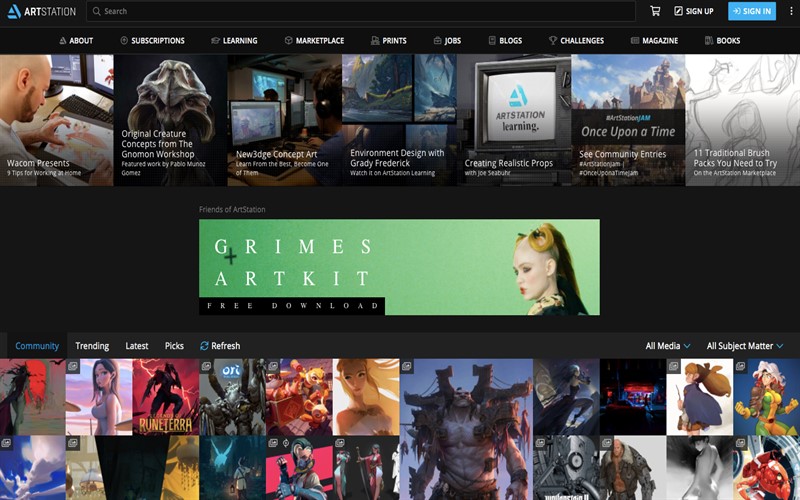Click the Sign In arrow icon
This screenshot has width=800, height=500.
pyautogui.click(x=736, y=11)
